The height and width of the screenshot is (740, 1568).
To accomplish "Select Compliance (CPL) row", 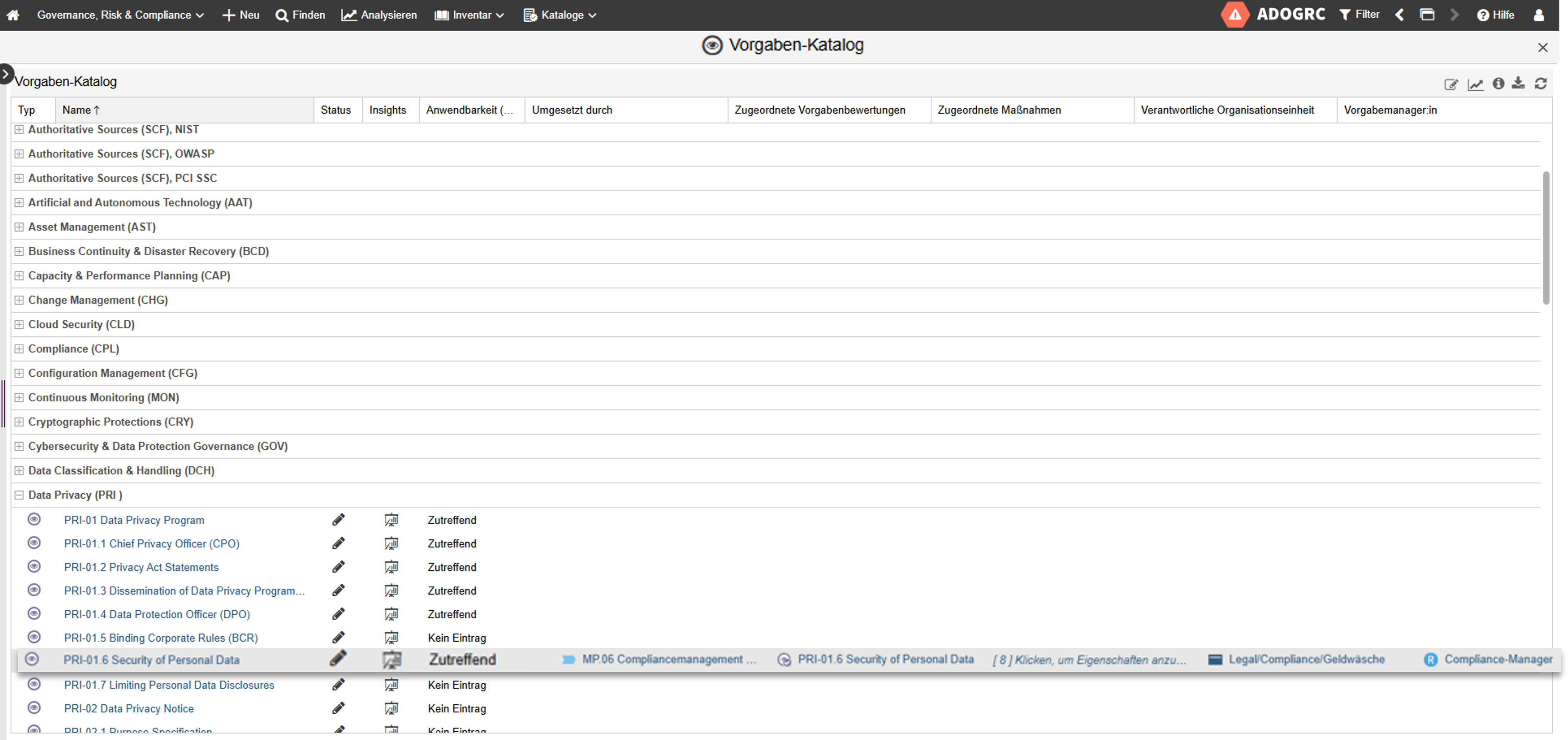I will [776, 349].
